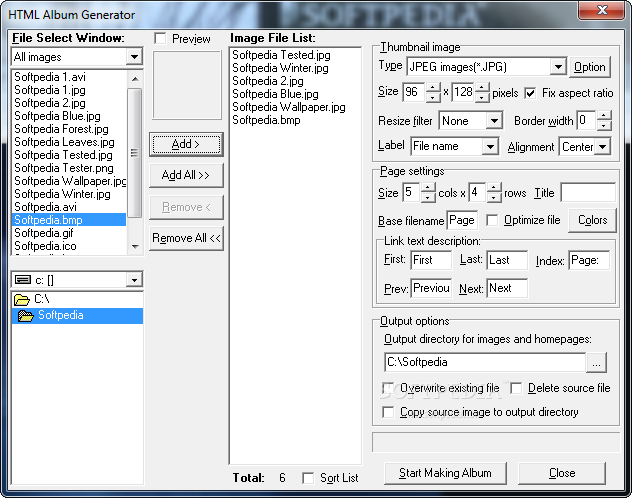This screenshot has height=498, width=632.
Task: Select the C:\ open folder icon
Action: 22,299
